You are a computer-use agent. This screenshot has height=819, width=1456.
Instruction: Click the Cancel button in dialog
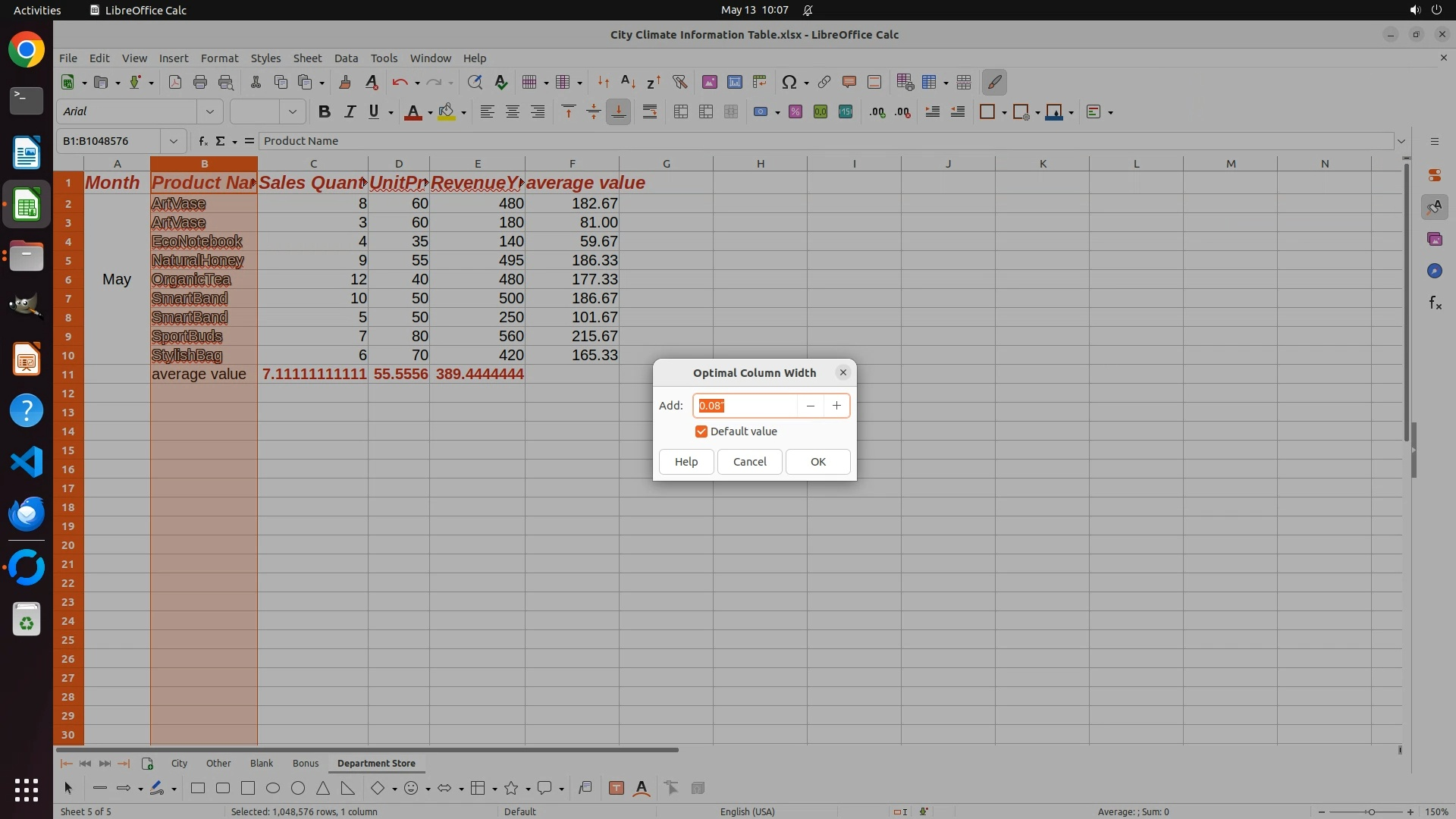[749, 462]
